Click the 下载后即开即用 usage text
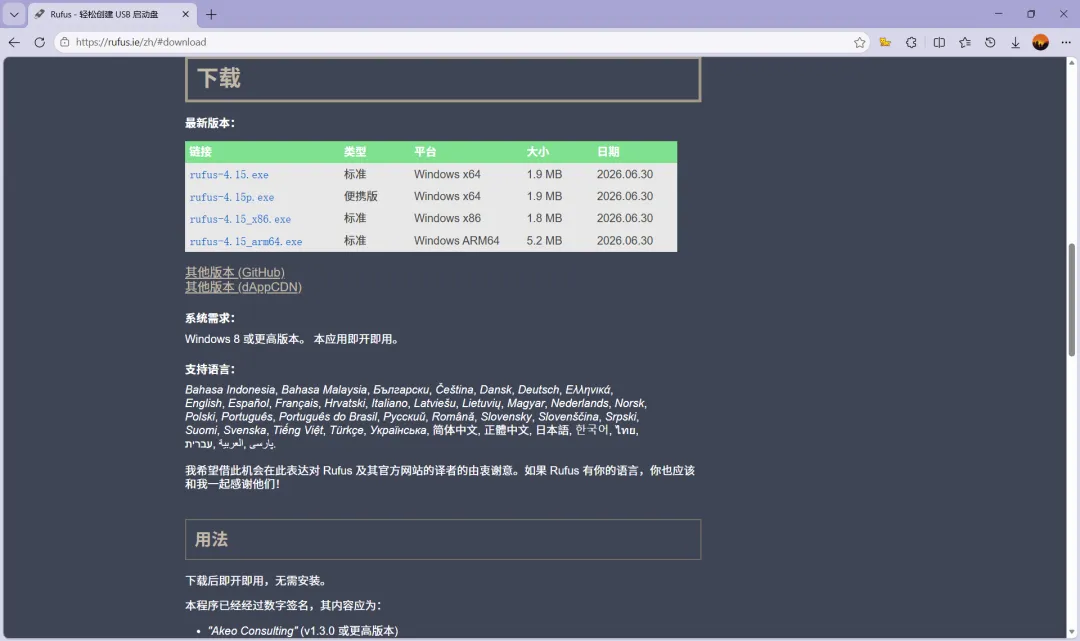This screenshot has width=1080, height=641. (256, 580)
